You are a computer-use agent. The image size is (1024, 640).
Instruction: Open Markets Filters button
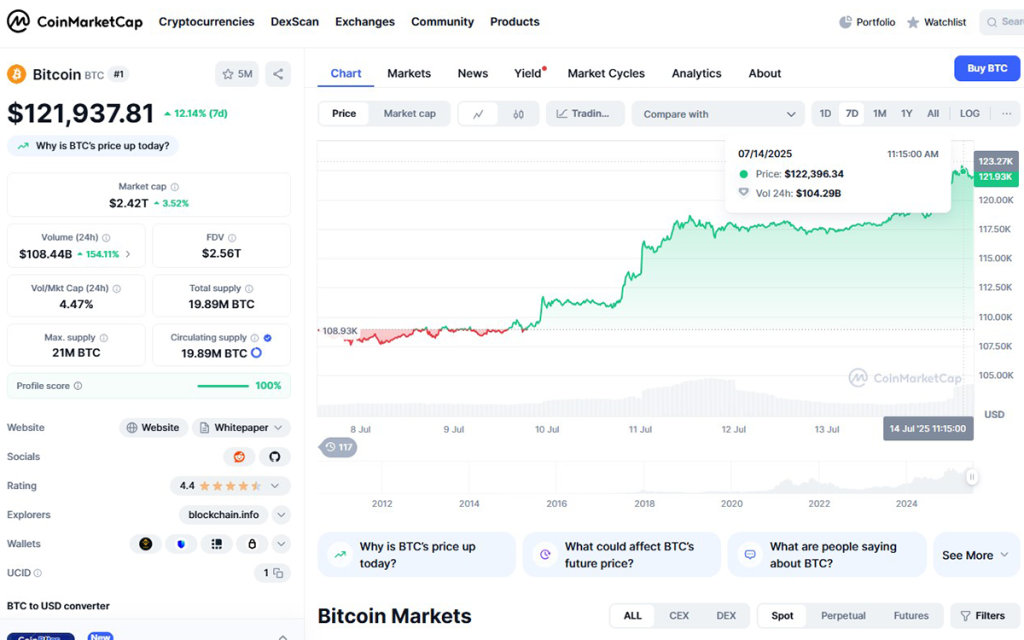point(983,616)
